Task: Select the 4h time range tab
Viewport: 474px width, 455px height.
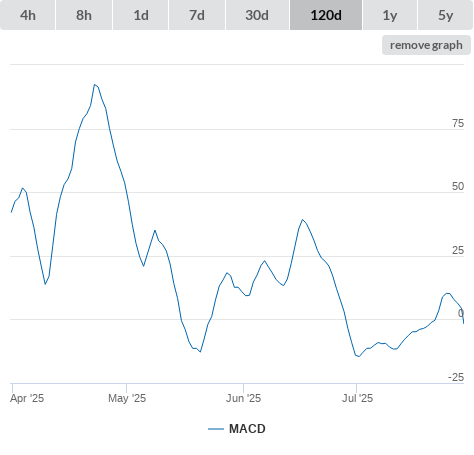Action: pyautogui.click(x=28, y=15)
